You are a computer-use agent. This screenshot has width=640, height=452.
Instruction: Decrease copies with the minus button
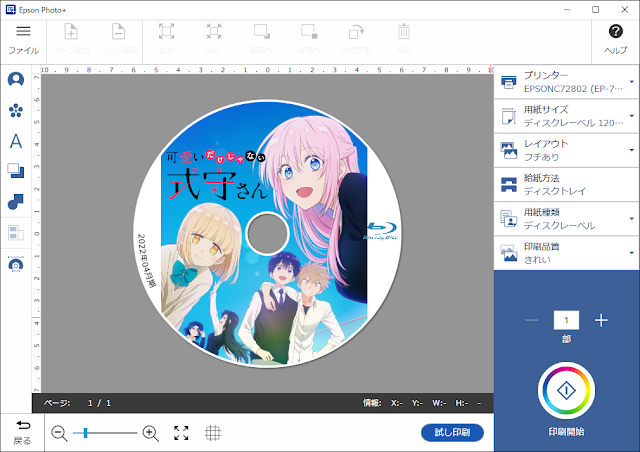click(x=531, y=320)
